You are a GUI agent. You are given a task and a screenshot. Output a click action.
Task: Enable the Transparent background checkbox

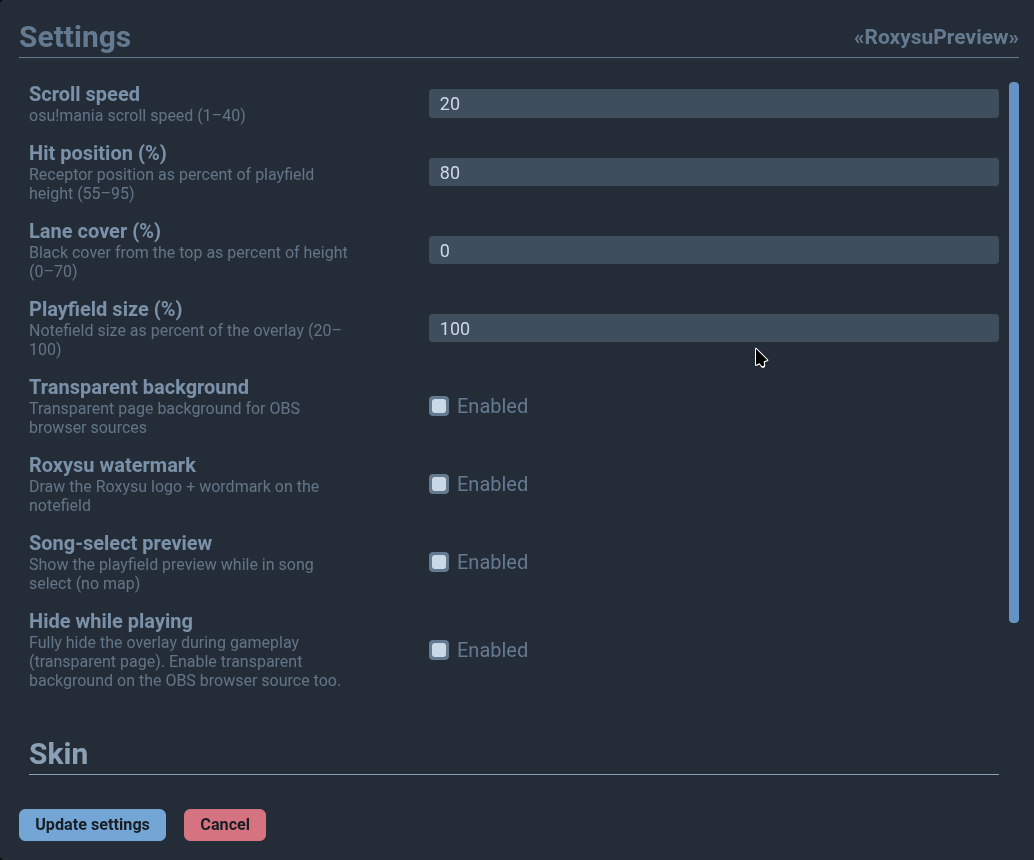point(439,406)
